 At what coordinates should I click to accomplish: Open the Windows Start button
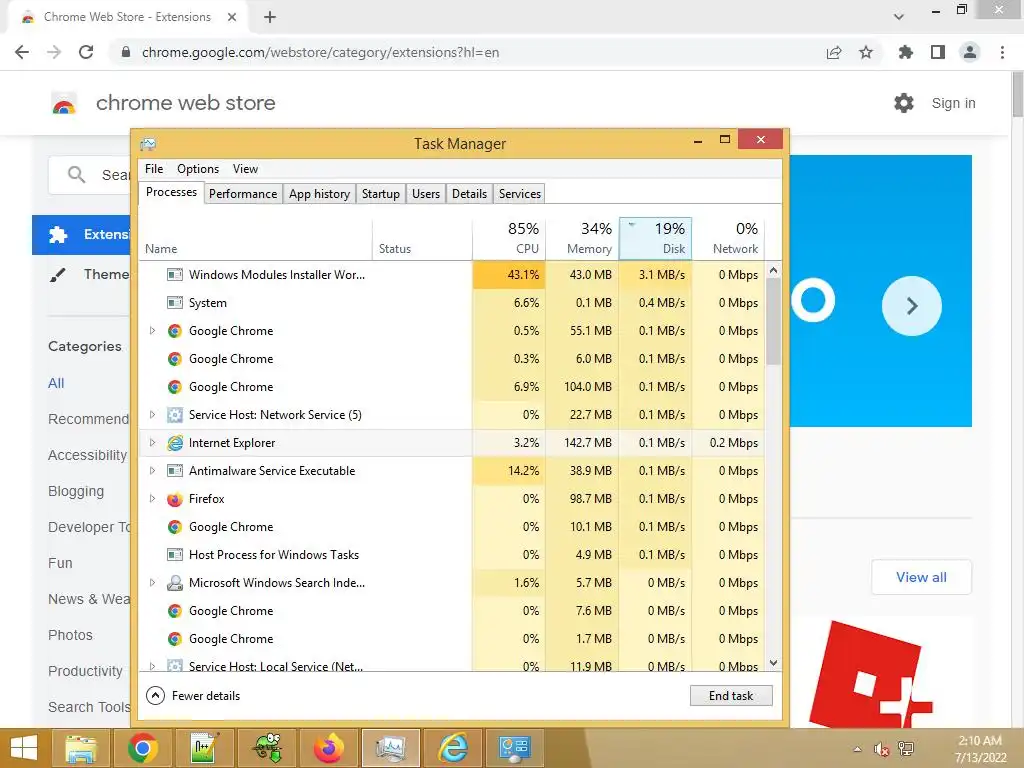[24, 748]
